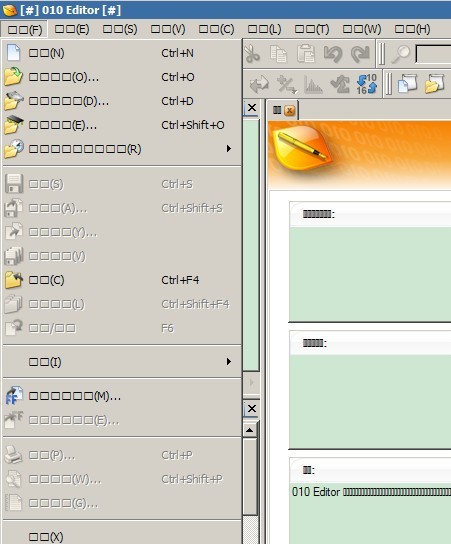Select the (W)... entry with Ctrl+Shift+P shortcut
The height and width of the screenshot is (544, 451).
tap(122, 479)
